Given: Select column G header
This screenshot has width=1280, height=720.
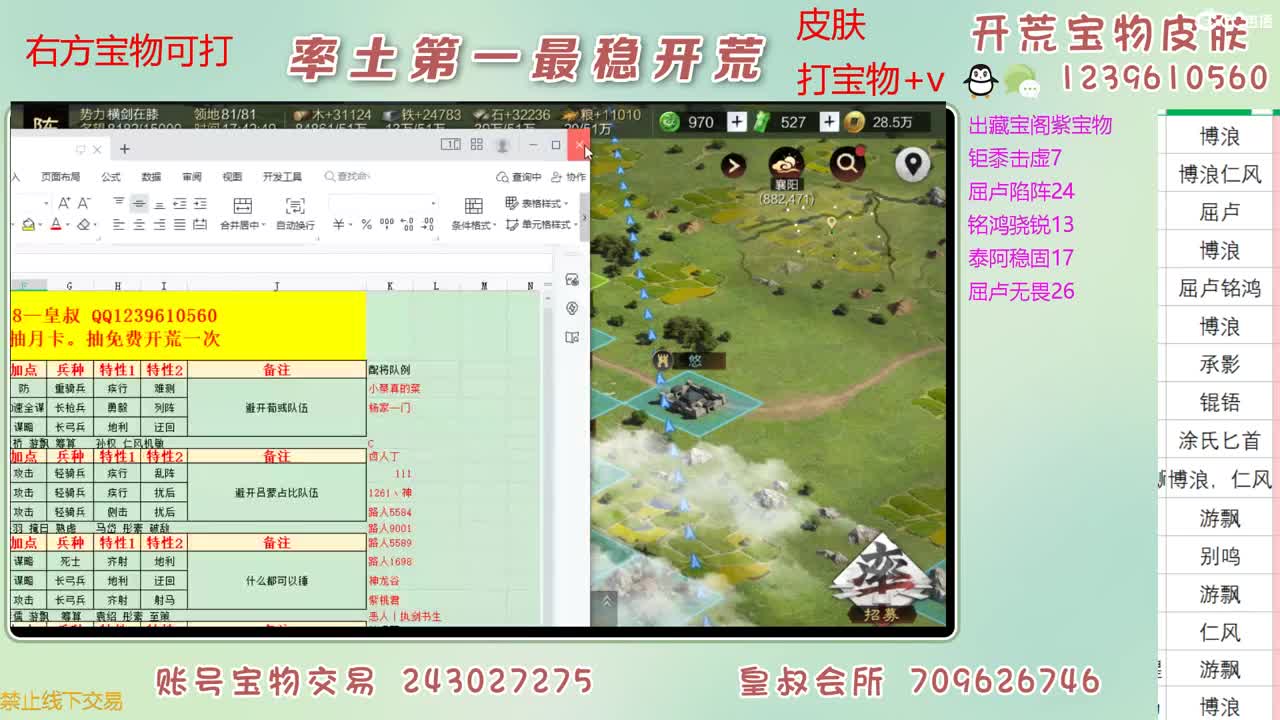Looking at the screenshot, I should (69, 286).
